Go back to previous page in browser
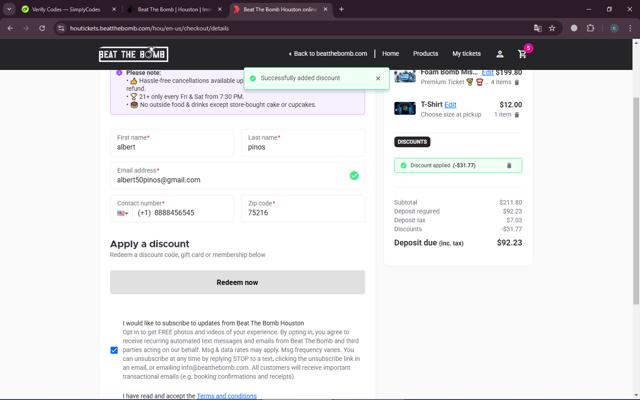Viewport: 640px width, 400px height. [x=10, y=28]
